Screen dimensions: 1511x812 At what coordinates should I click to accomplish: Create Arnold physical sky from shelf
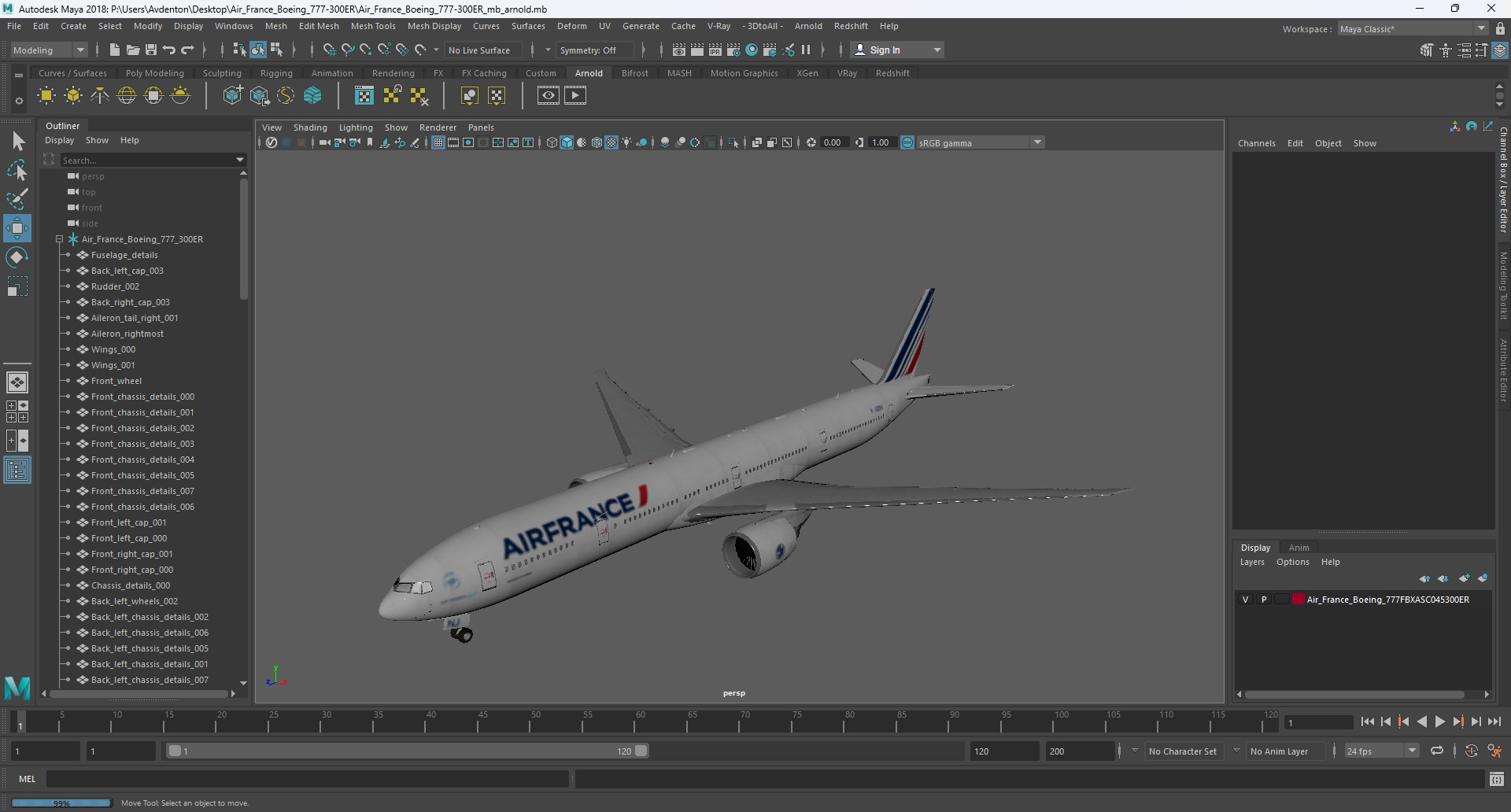[180, 96]
